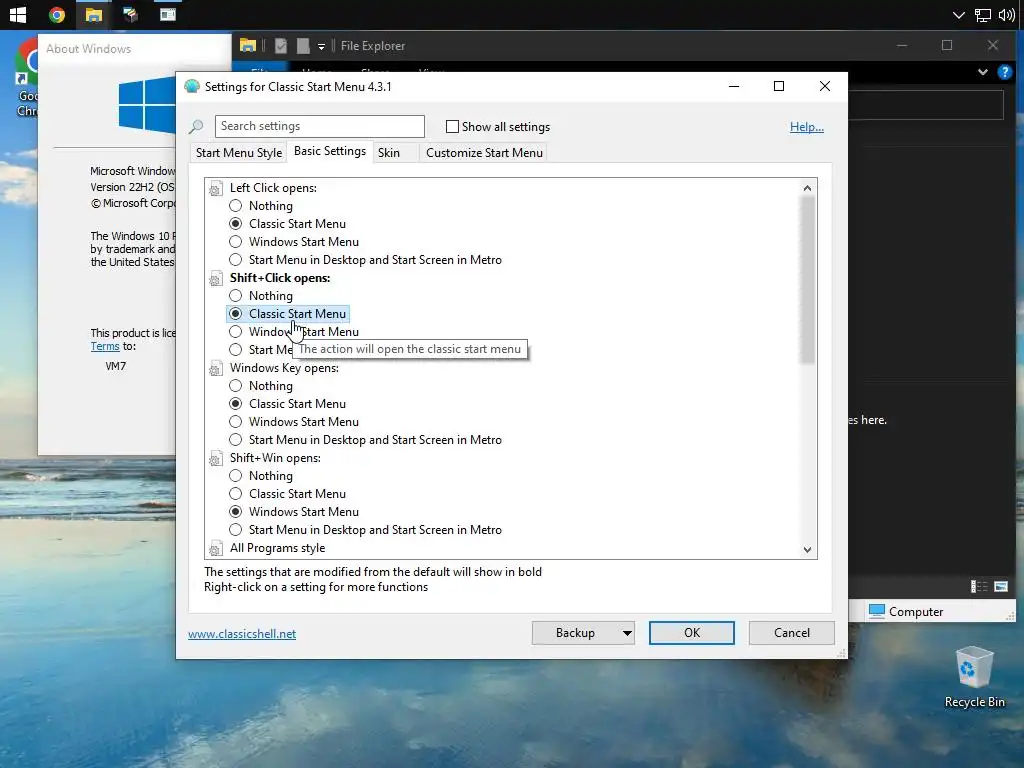The width and height of the screenshot is (1024, 768).
Task: Focus the Search settings input field
Action: [319, 126]
